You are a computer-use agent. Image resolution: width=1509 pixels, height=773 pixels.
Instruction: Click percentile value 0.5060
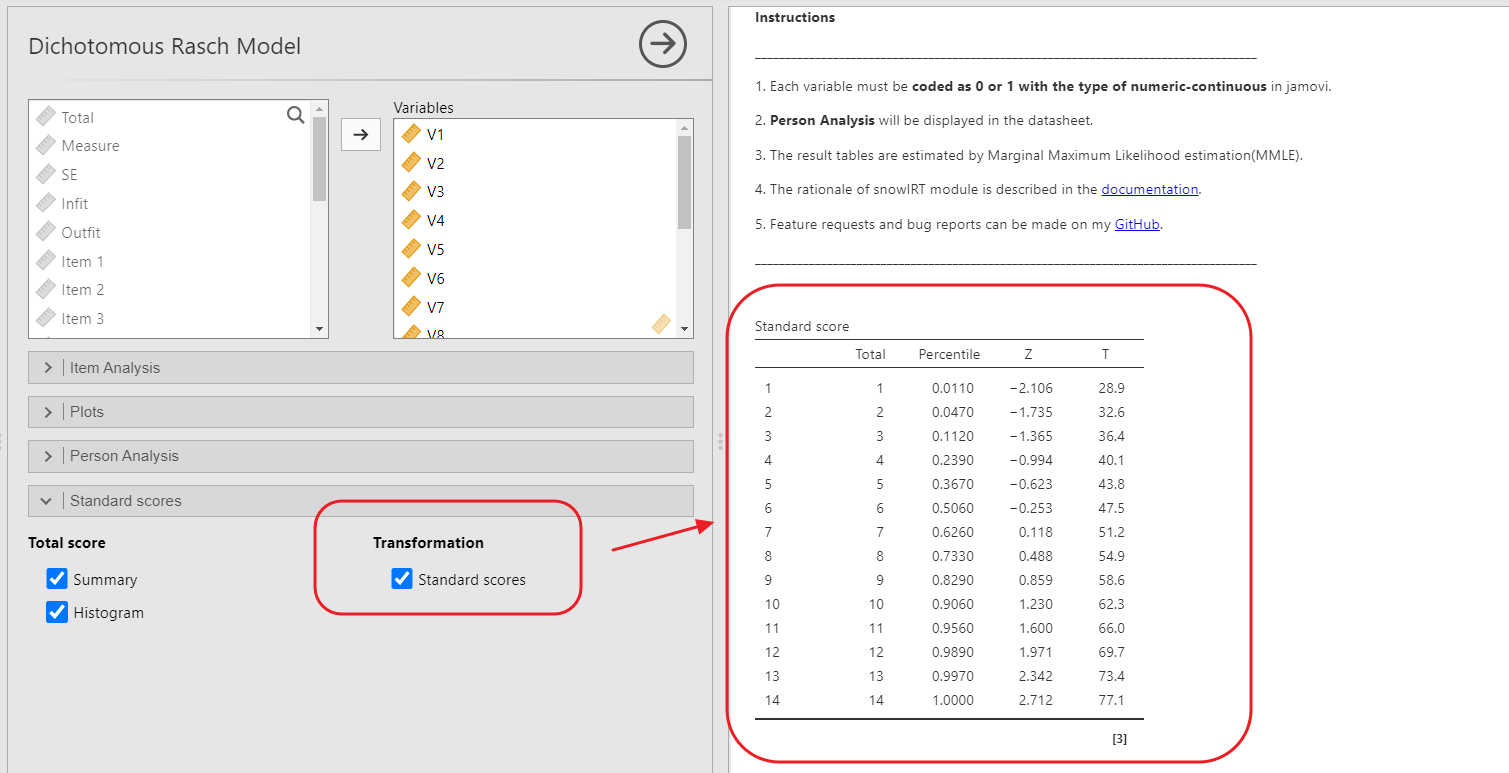[954, 508]
